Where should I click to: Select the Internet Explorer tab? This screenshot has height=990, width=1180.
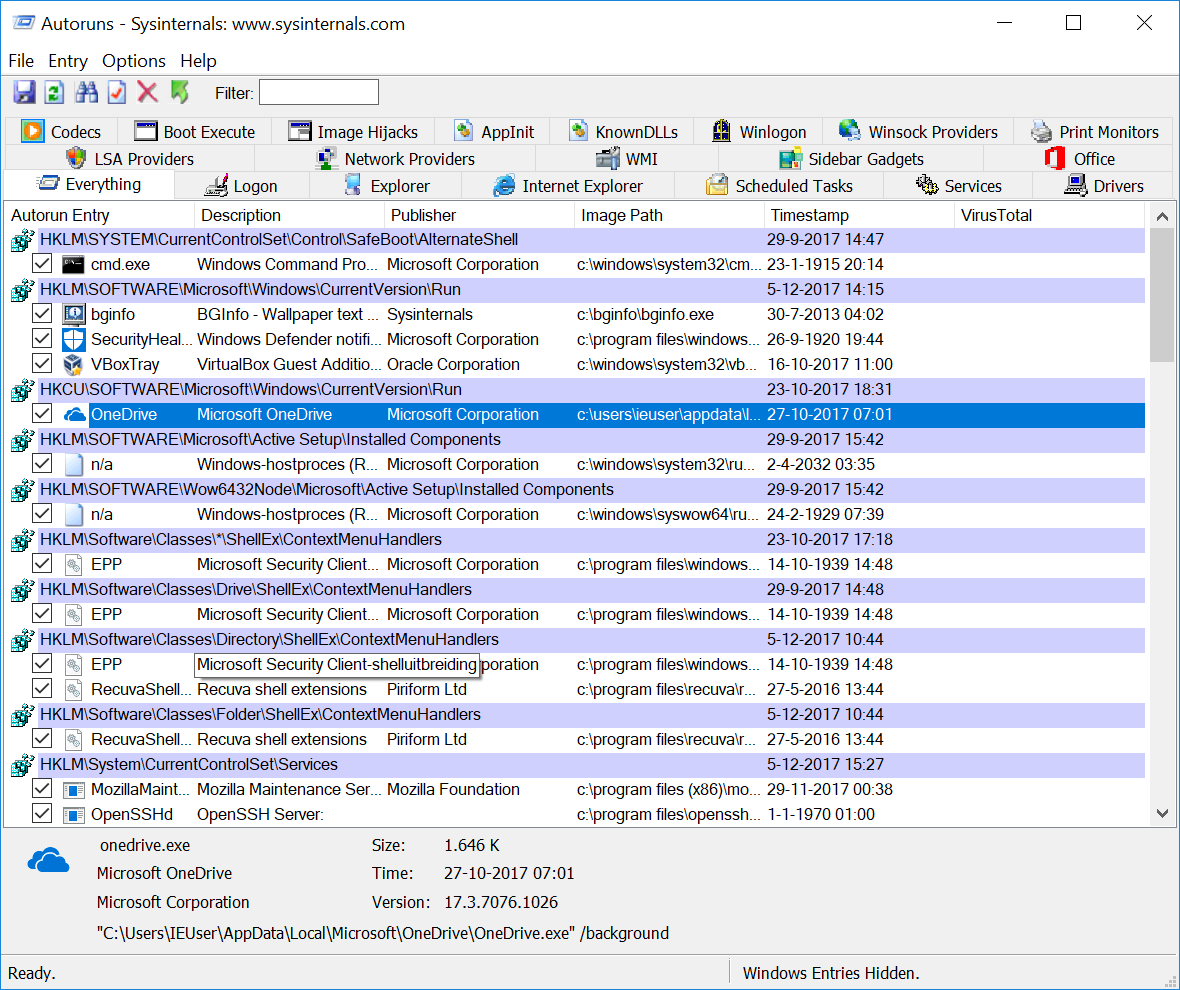567,186
